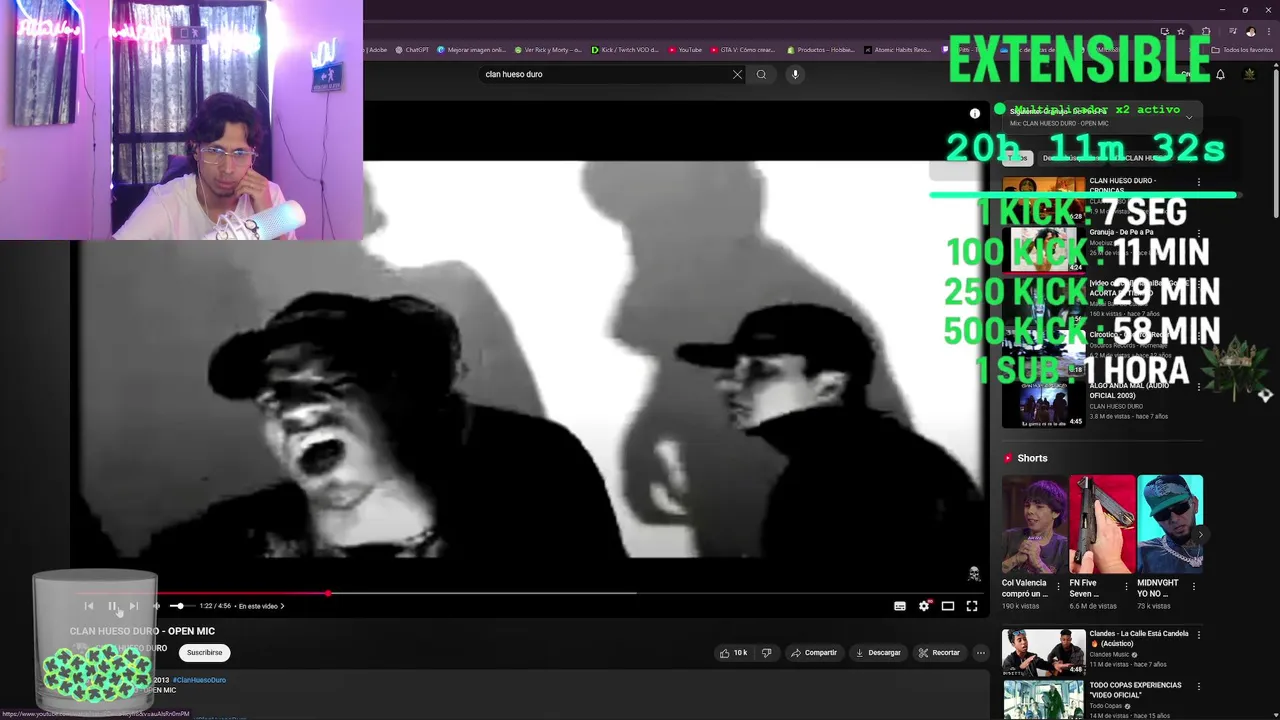Viewport: 1280px width, 720px height.
Task: Open the 'Ver Rick y Morty' bookmark
Action: (548, 49)
